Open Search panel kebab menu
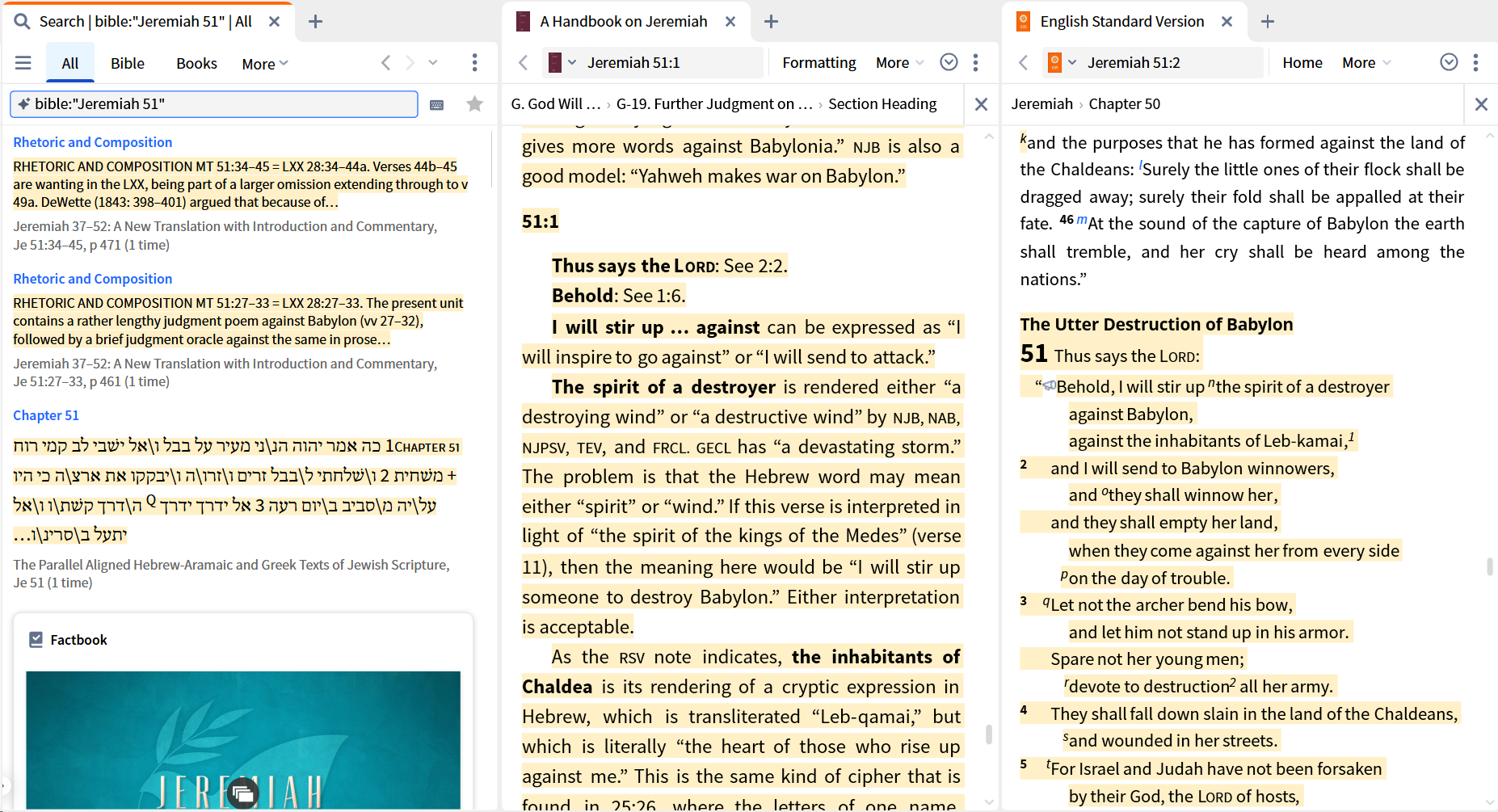The width and height of the screenshot is (1498, 812). coord(474,63)
